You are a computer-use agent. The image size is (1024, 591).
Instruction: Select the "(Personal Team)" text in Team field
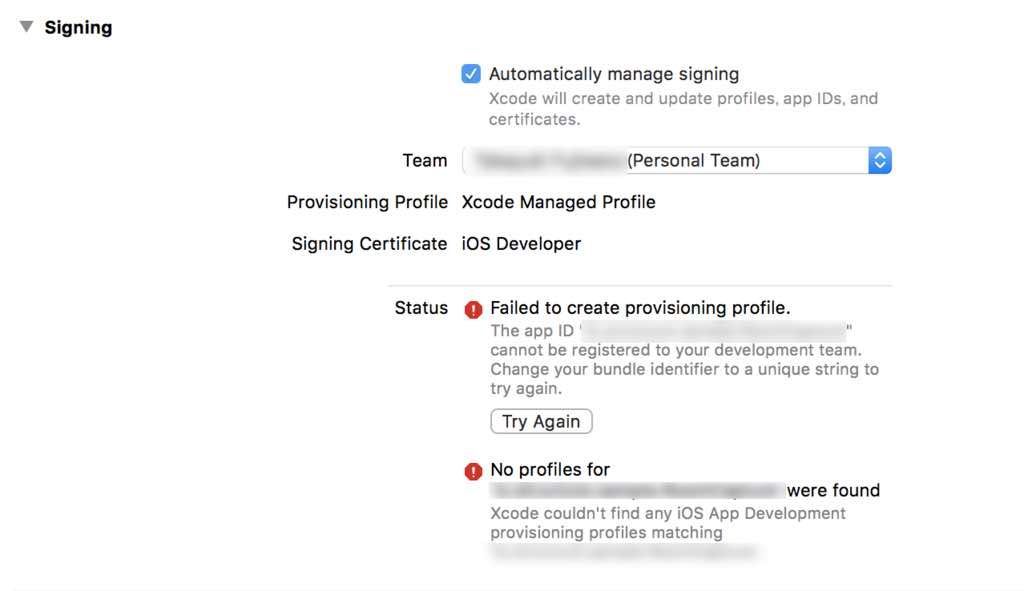693,160
